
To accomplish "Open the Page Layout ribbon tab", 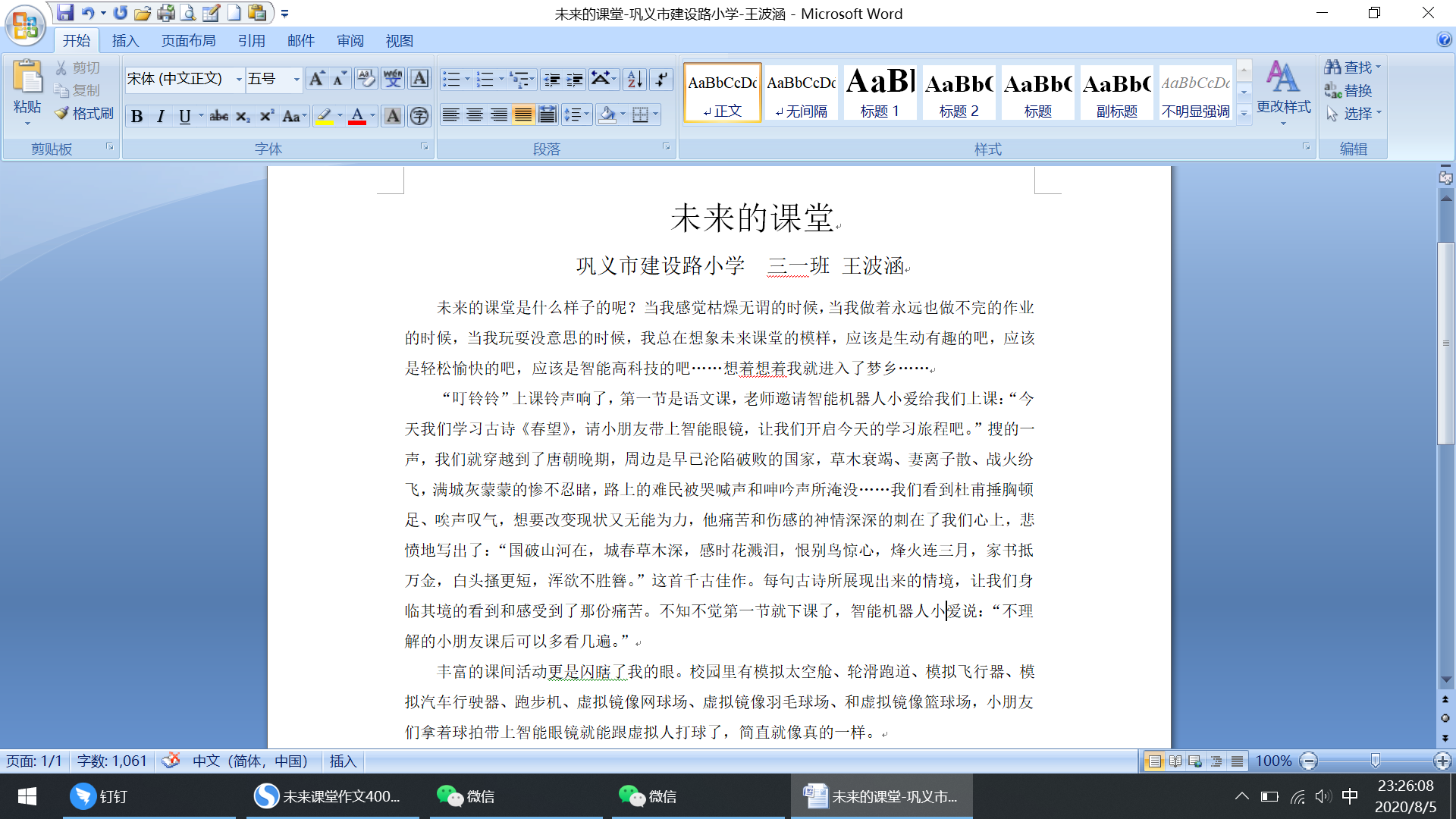I will (x=188, y=41).
